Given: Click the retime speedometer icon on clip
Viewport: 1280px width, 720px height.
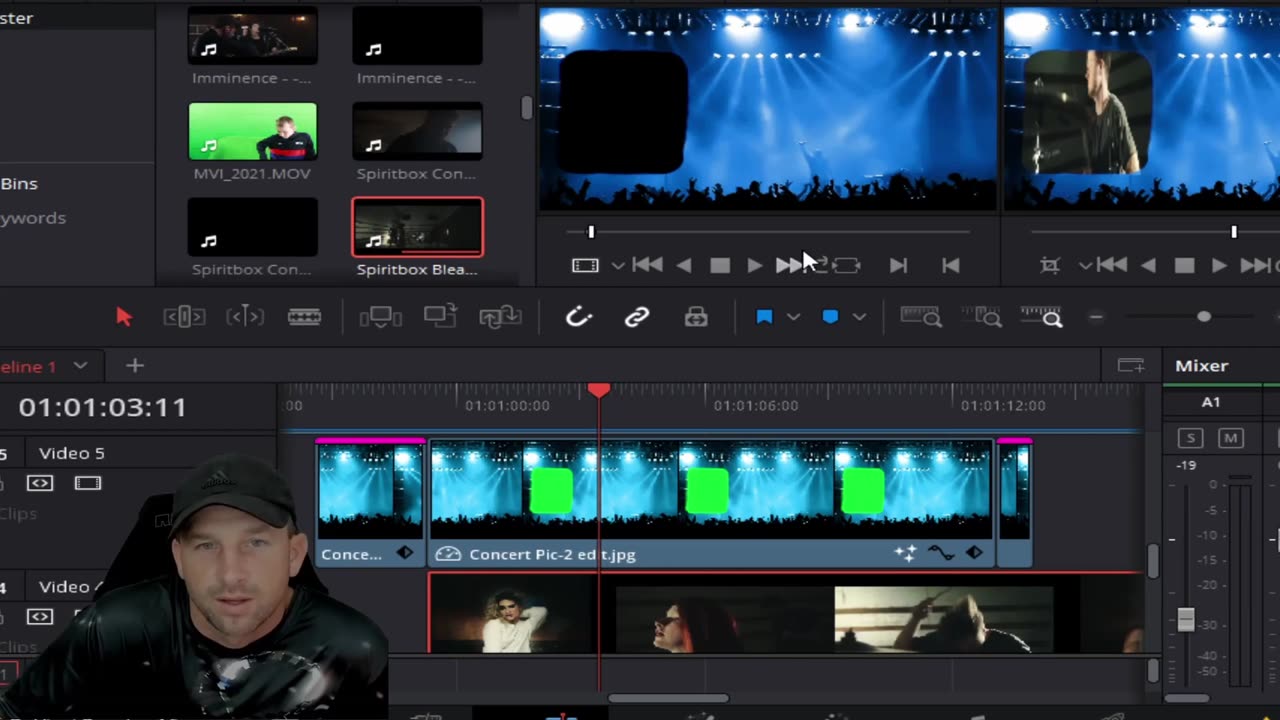Looking at the screenshot, I should coord(448,553).
